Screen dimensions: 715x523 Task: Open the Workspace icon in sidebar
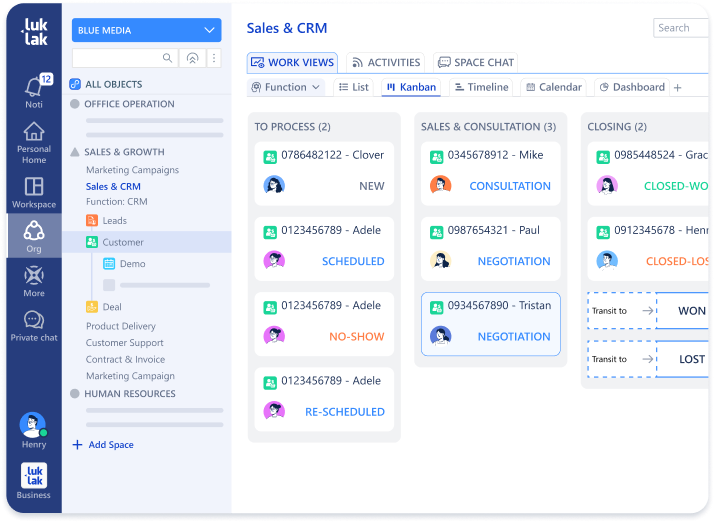[x=34, y=187]
